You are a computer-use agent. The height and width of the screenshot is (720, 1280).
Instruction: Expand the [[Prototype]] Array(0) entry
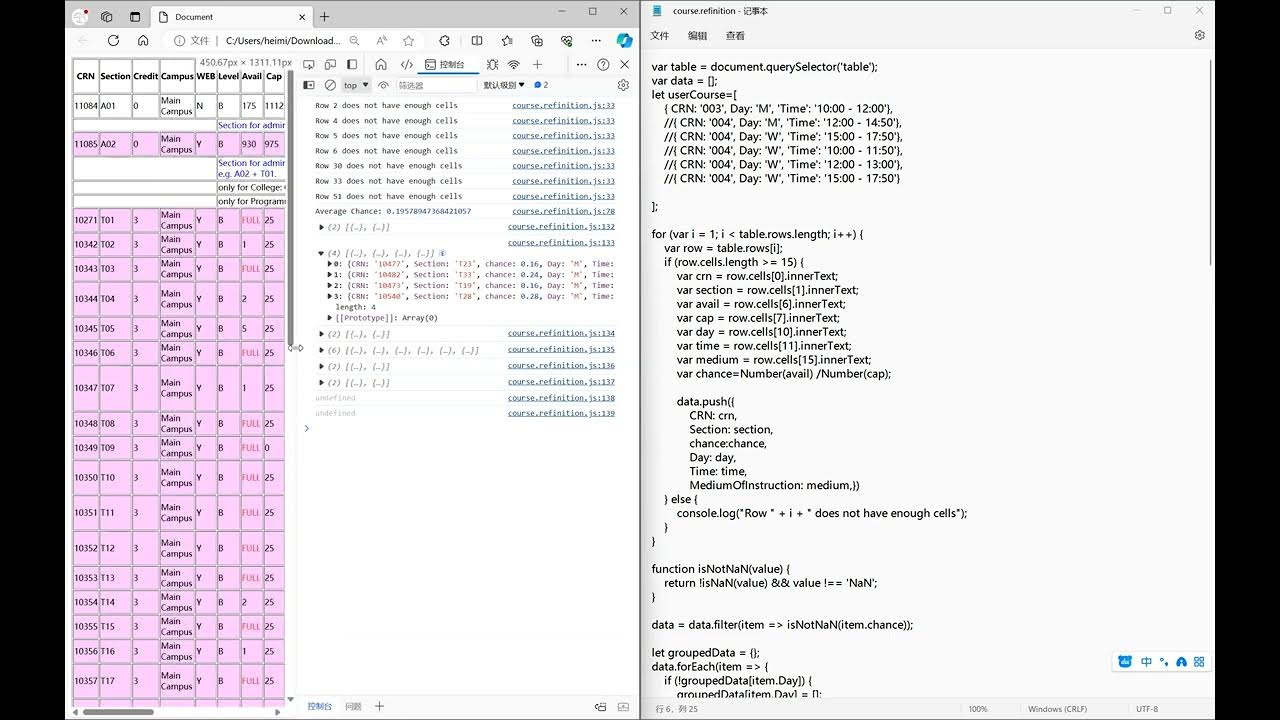[x=330, y=318]
